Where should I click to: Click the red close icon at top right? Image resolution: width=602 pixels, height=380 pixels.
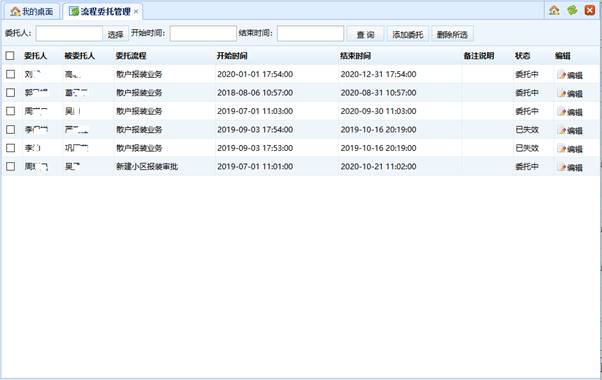coord(590,10)
